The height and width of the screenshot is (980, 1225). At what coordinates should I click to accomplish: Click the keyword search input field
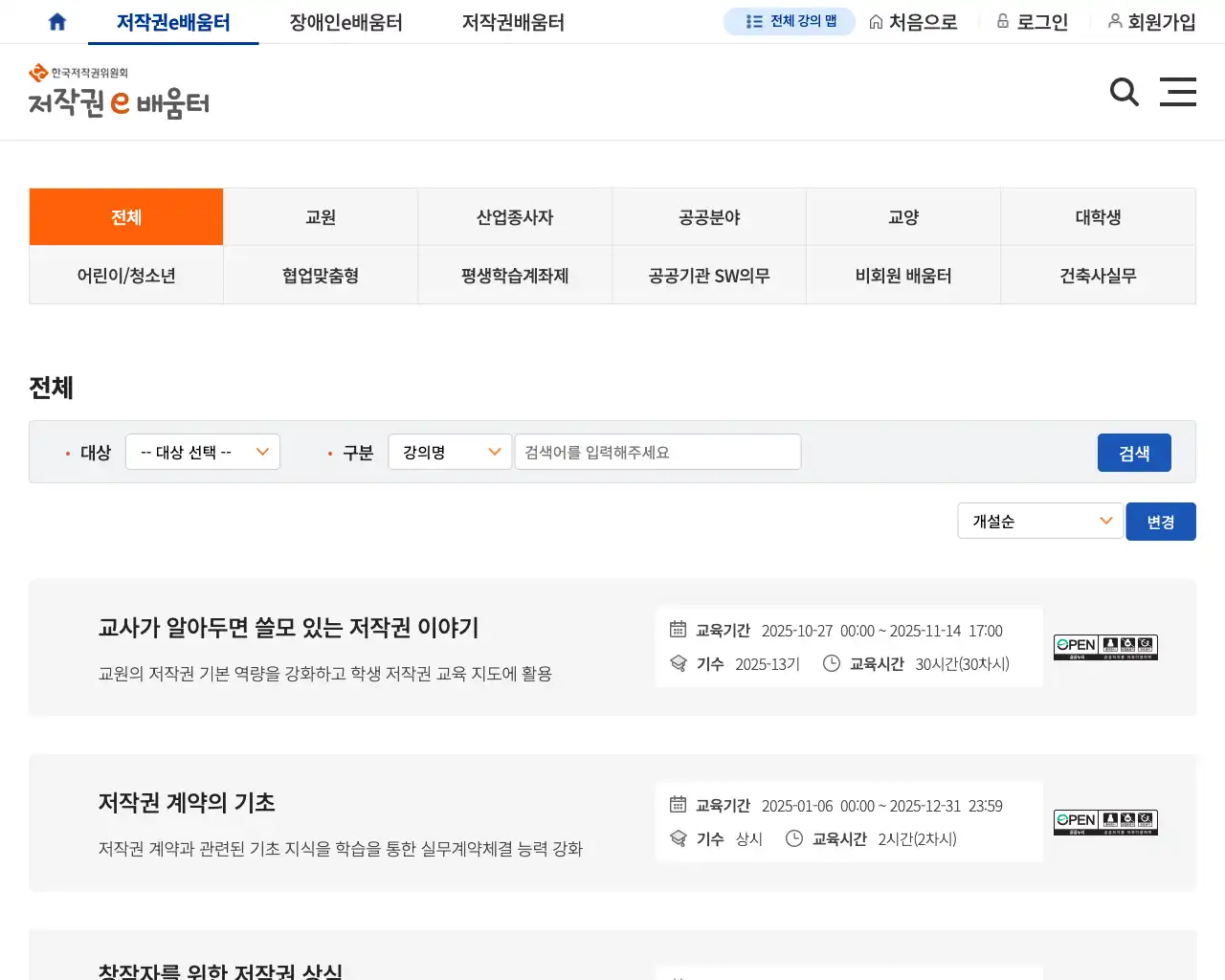click(x=657, y=452)
